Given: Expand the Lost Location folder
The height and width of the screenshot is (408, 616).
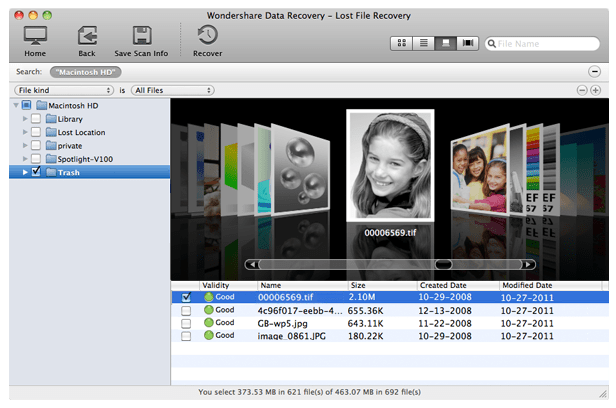Looking at the screenshot, I should 24,132.
